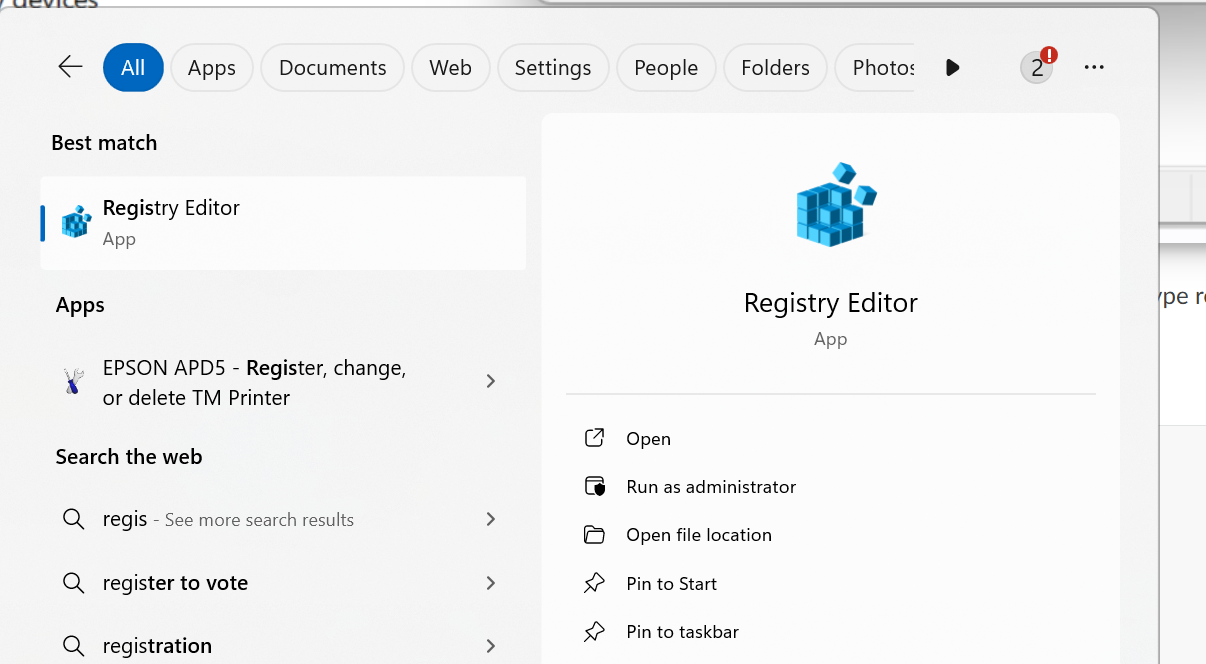The width and height of the screenshot is (1206, 664).
Task: Expand the 'registration' suggestion chevron
Action: pyautogui.click(x=490, y=646)
